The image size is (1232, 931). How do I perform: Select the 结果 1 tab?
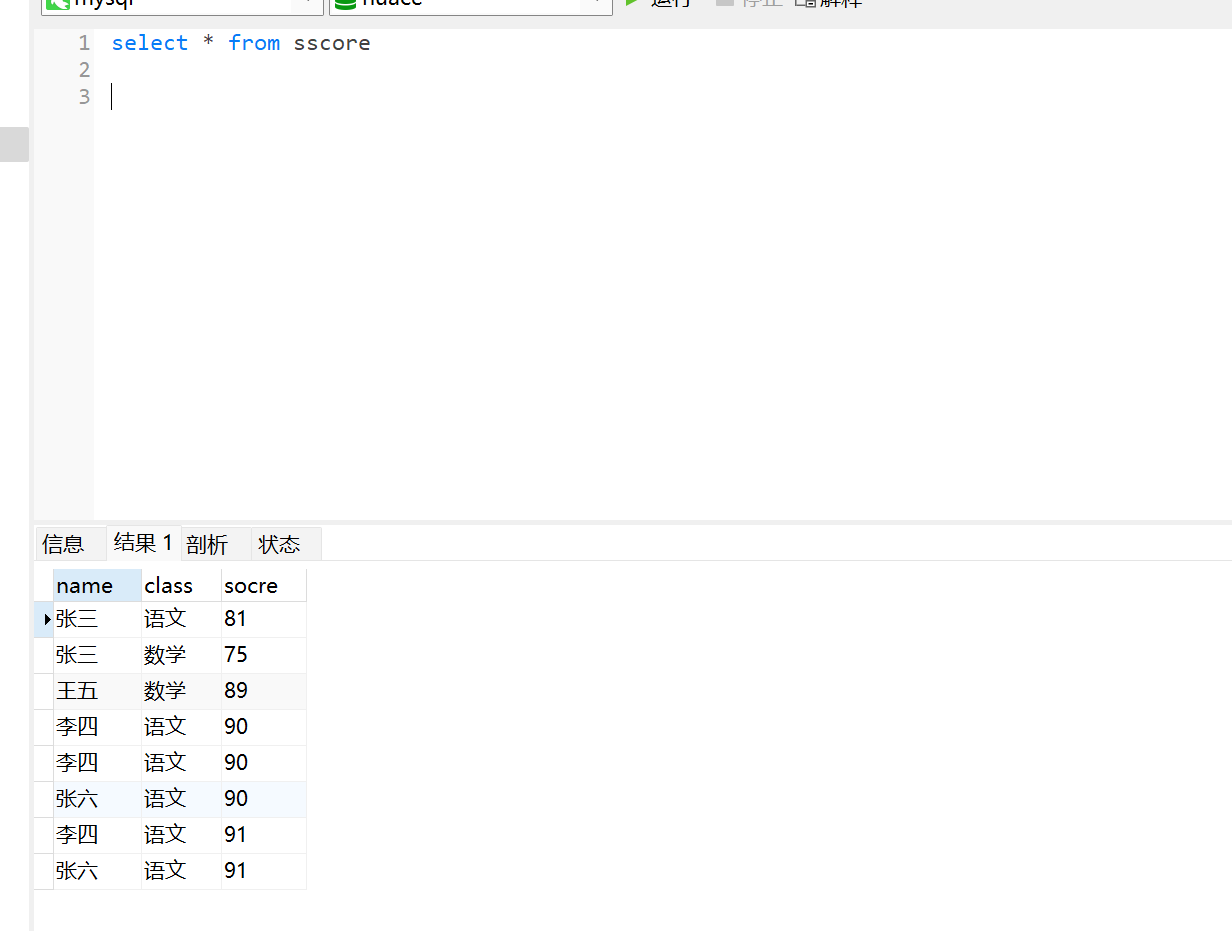(x=144, y=543)
